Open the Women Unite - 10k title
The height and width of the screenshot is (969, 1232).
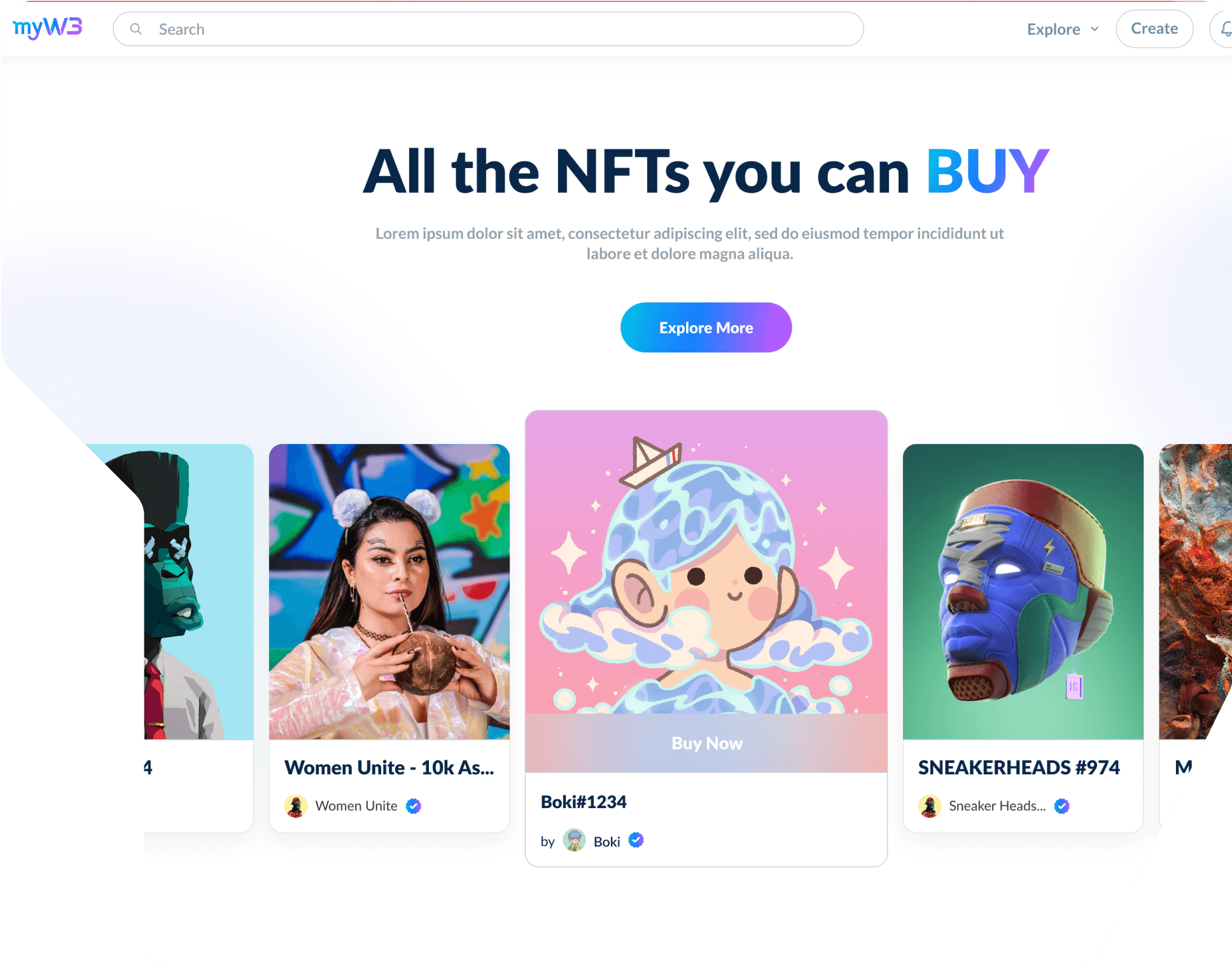pyautogui.click(x=389, y=767)
